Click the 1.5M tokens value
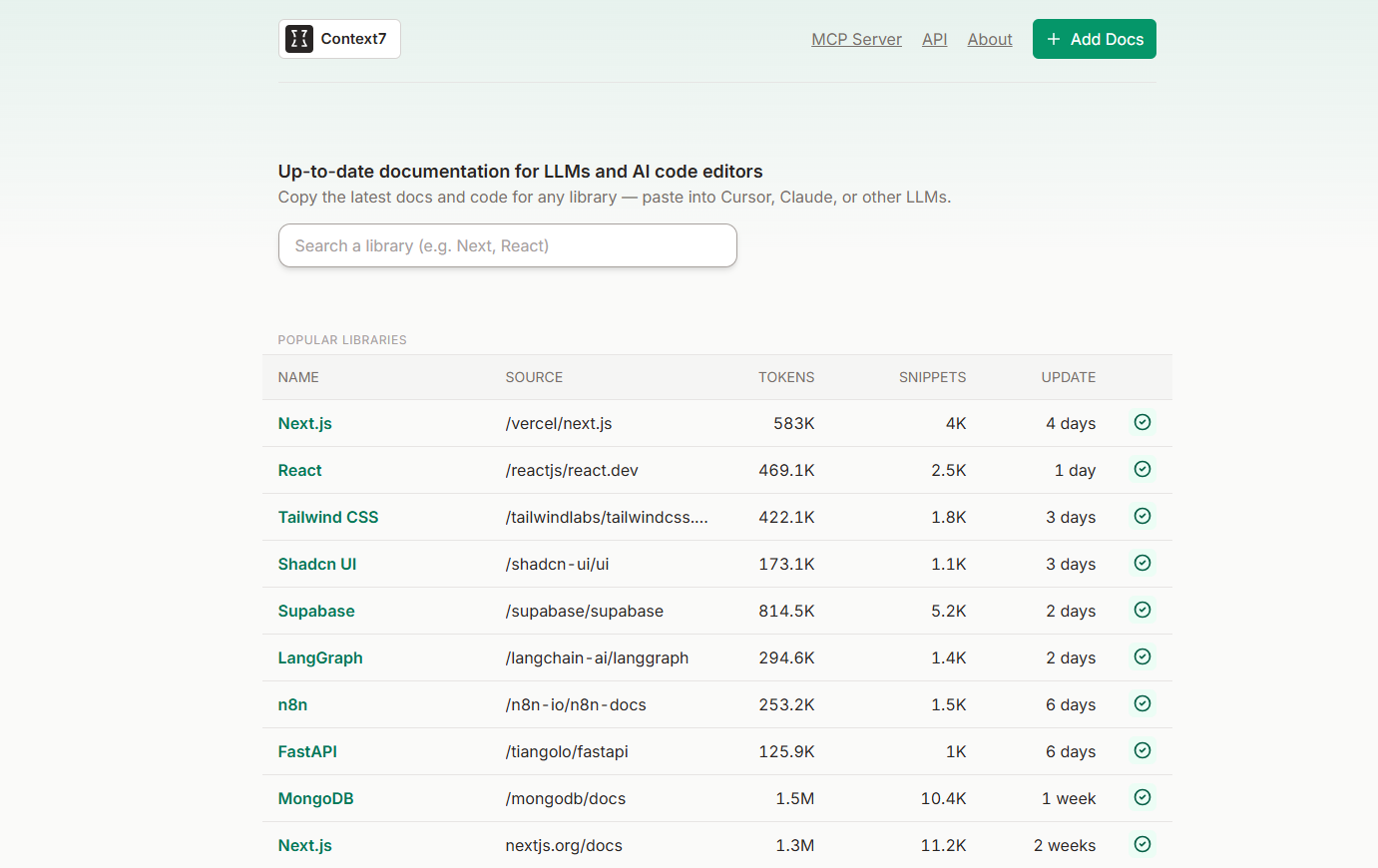 [795, 798]
